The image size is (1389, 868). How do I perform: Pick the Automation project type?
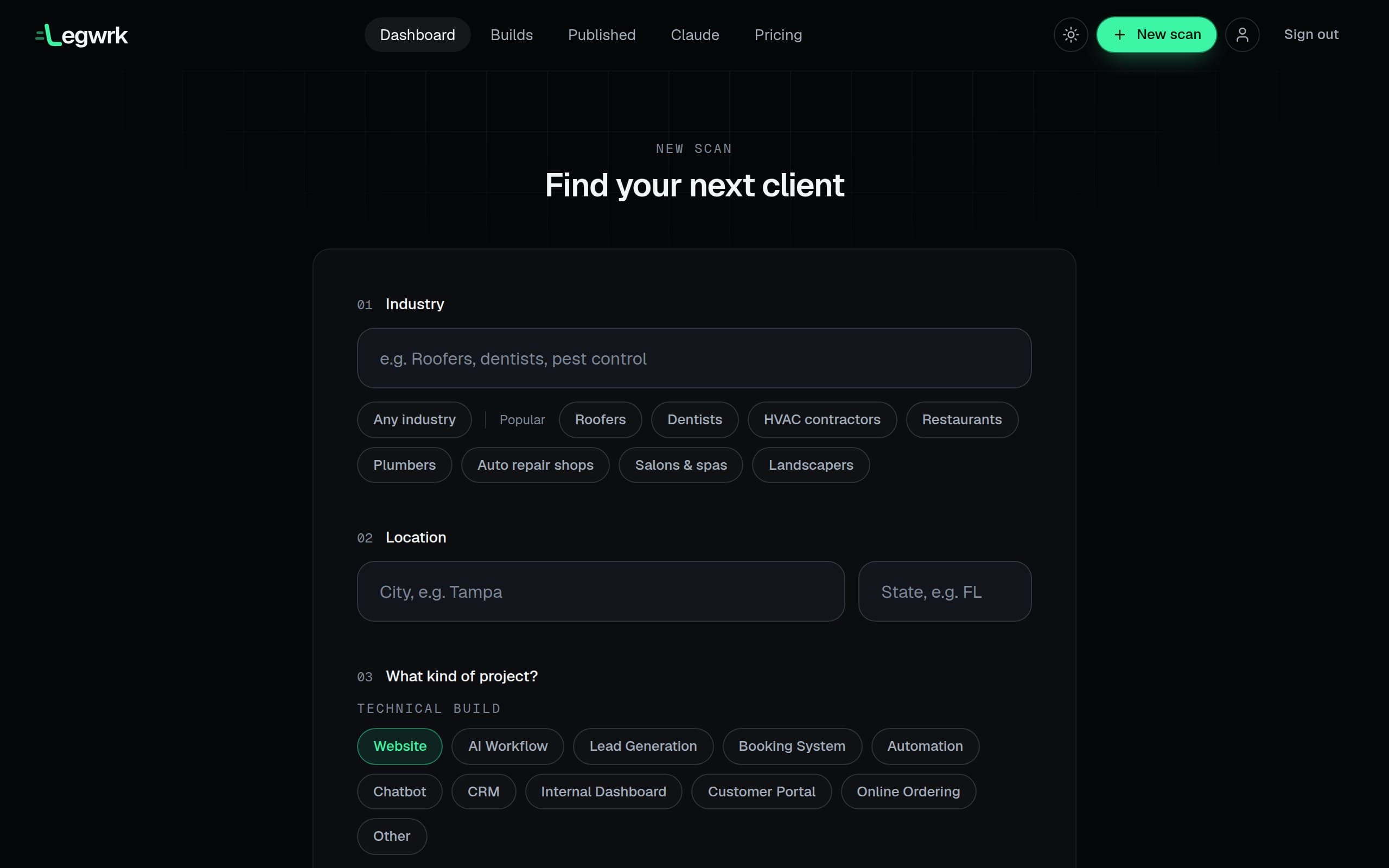point(925,746)
